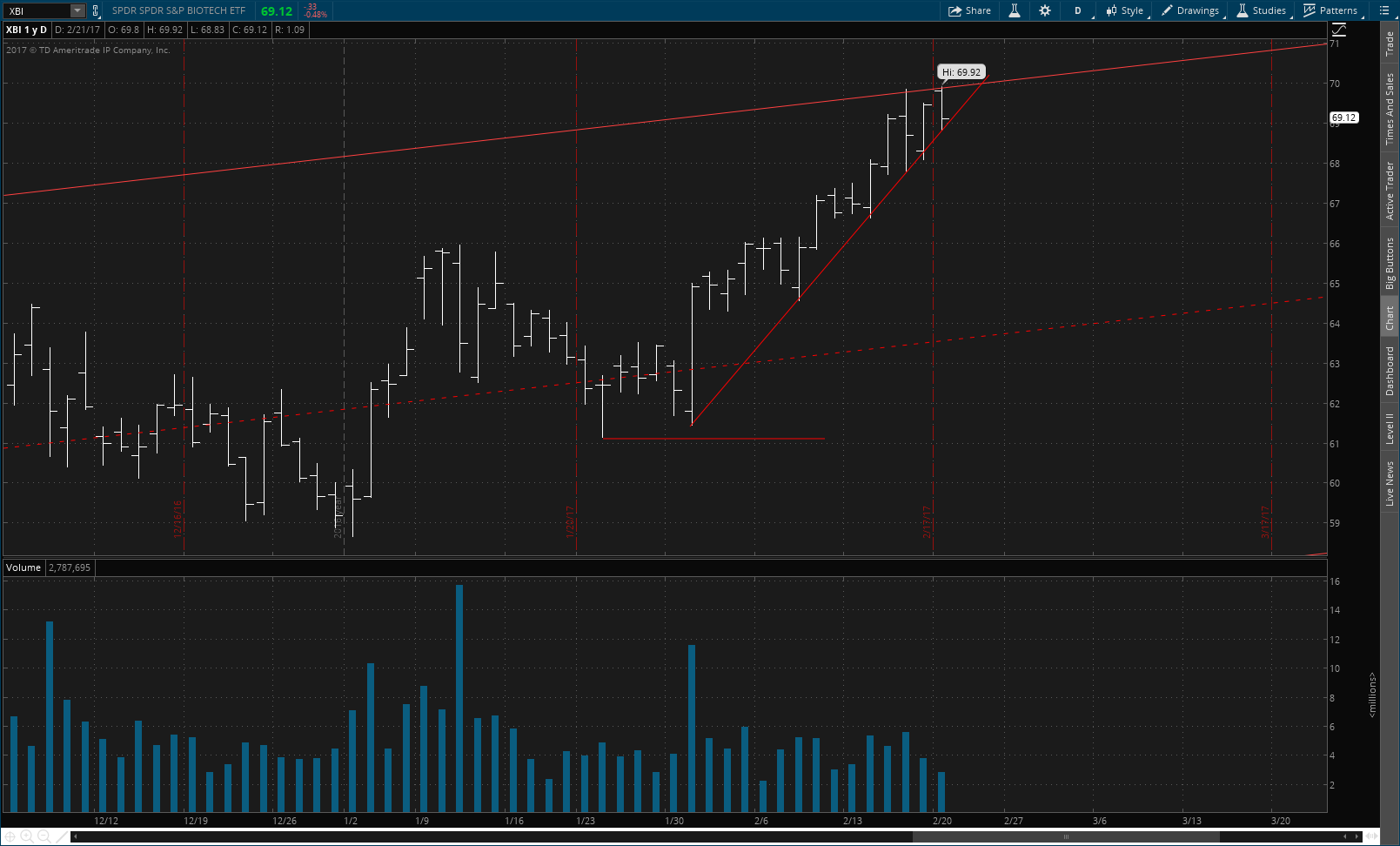1400x846 pixels.
Task: Click the horizontal red support line at 61
Action: 713,439
